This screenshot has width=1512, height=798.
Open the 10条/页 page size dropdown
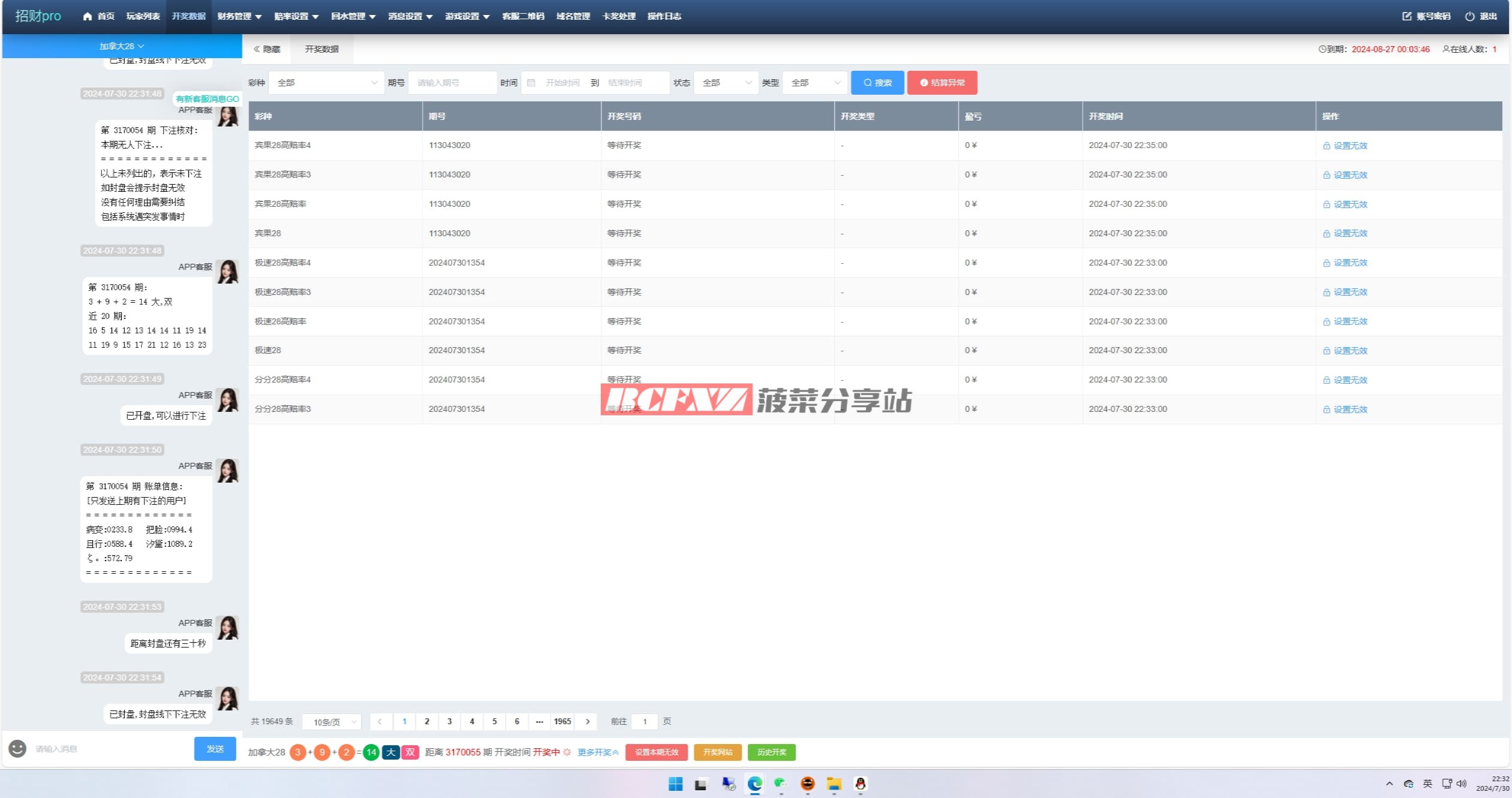333,722
